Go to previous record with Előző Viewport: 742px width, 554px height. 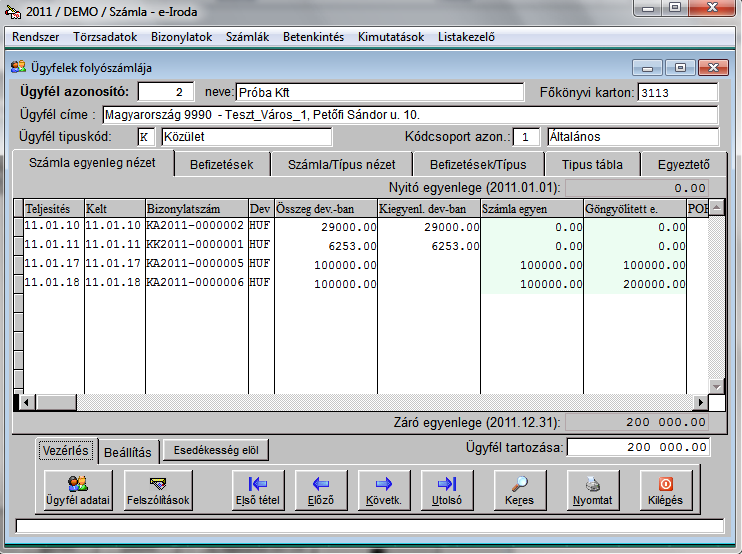(320, 489)
